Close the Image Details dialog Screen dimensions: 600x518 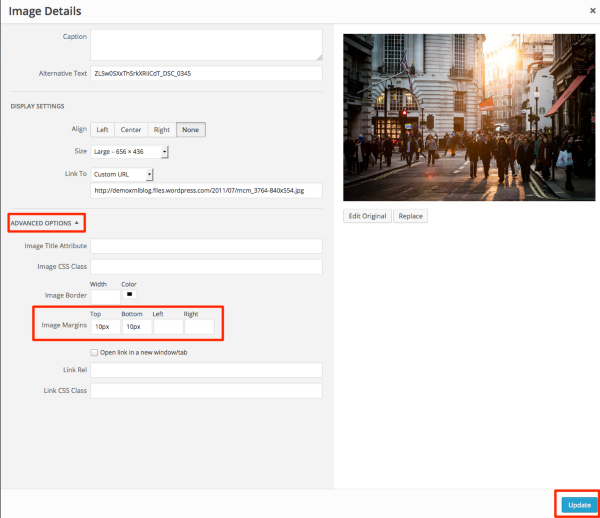coord(592,11)
